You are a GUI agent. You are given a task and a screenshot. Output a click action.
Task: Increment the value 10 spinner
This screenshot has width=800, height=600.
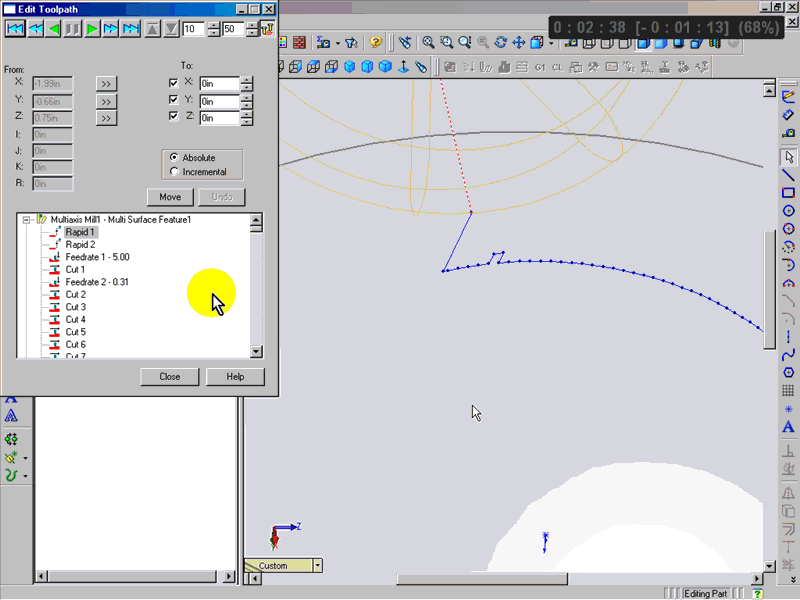[x=214, y=25]
